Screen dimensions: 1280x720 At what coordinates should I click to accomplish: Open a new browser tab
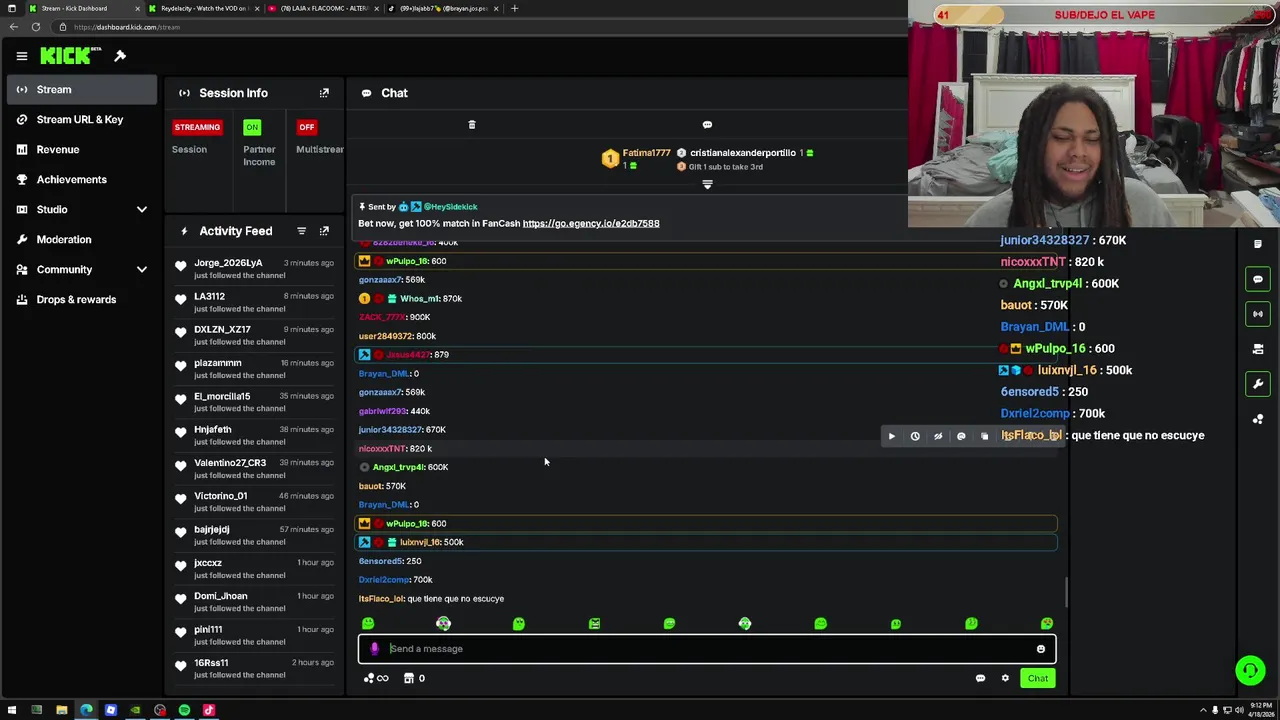point(514,8)
